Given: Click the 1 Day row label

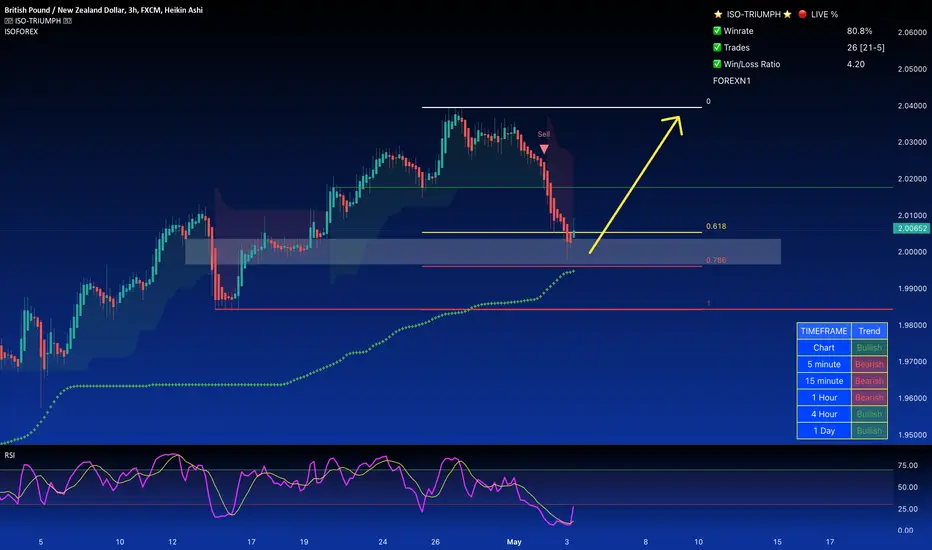Looking at the screenshot, I should pos(824,430).
